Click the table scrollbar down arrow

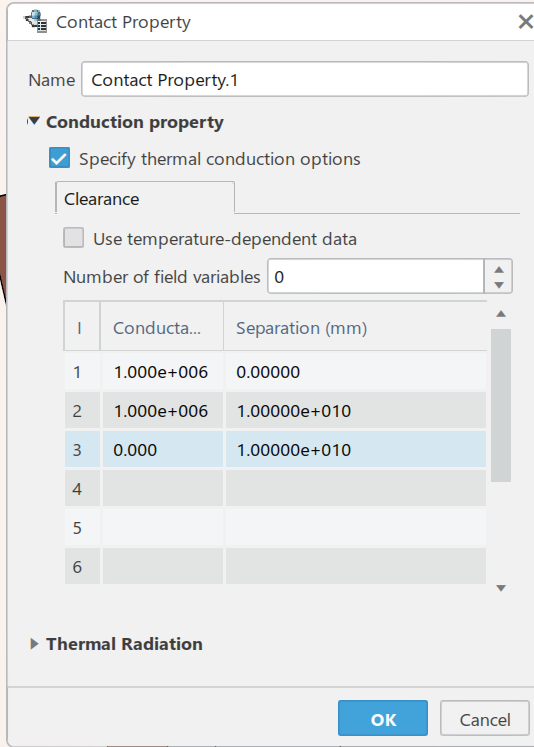tap(501, 588)
